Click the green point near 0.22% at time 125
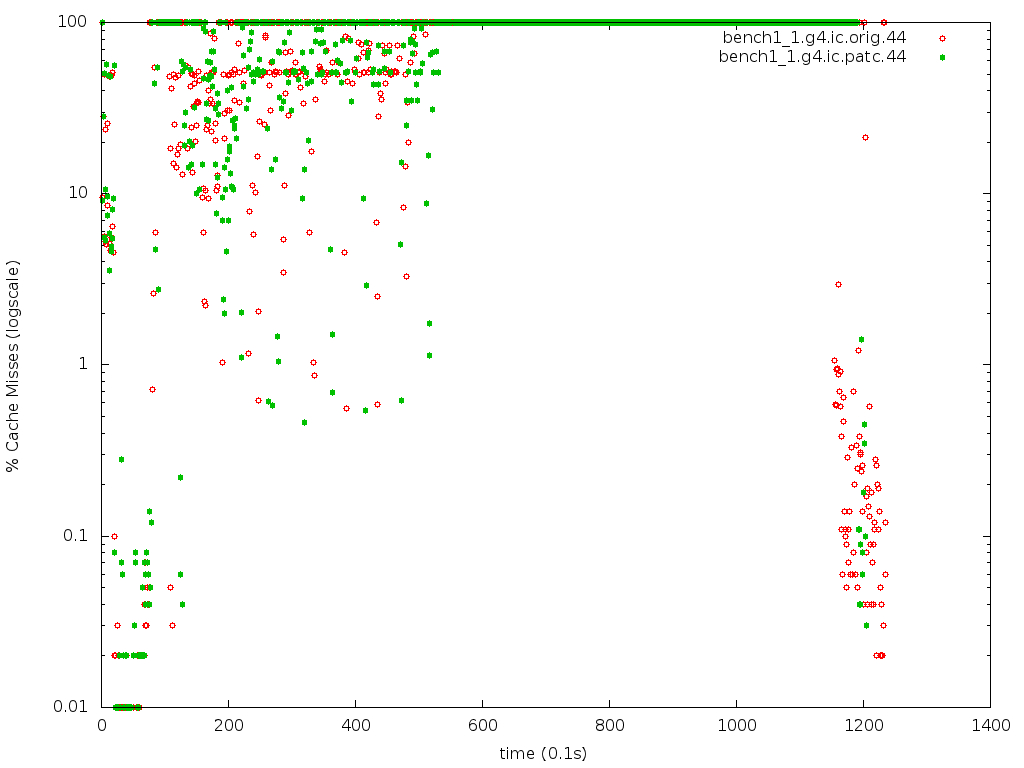Viewport: 1024px width, 768px height. 180,477
